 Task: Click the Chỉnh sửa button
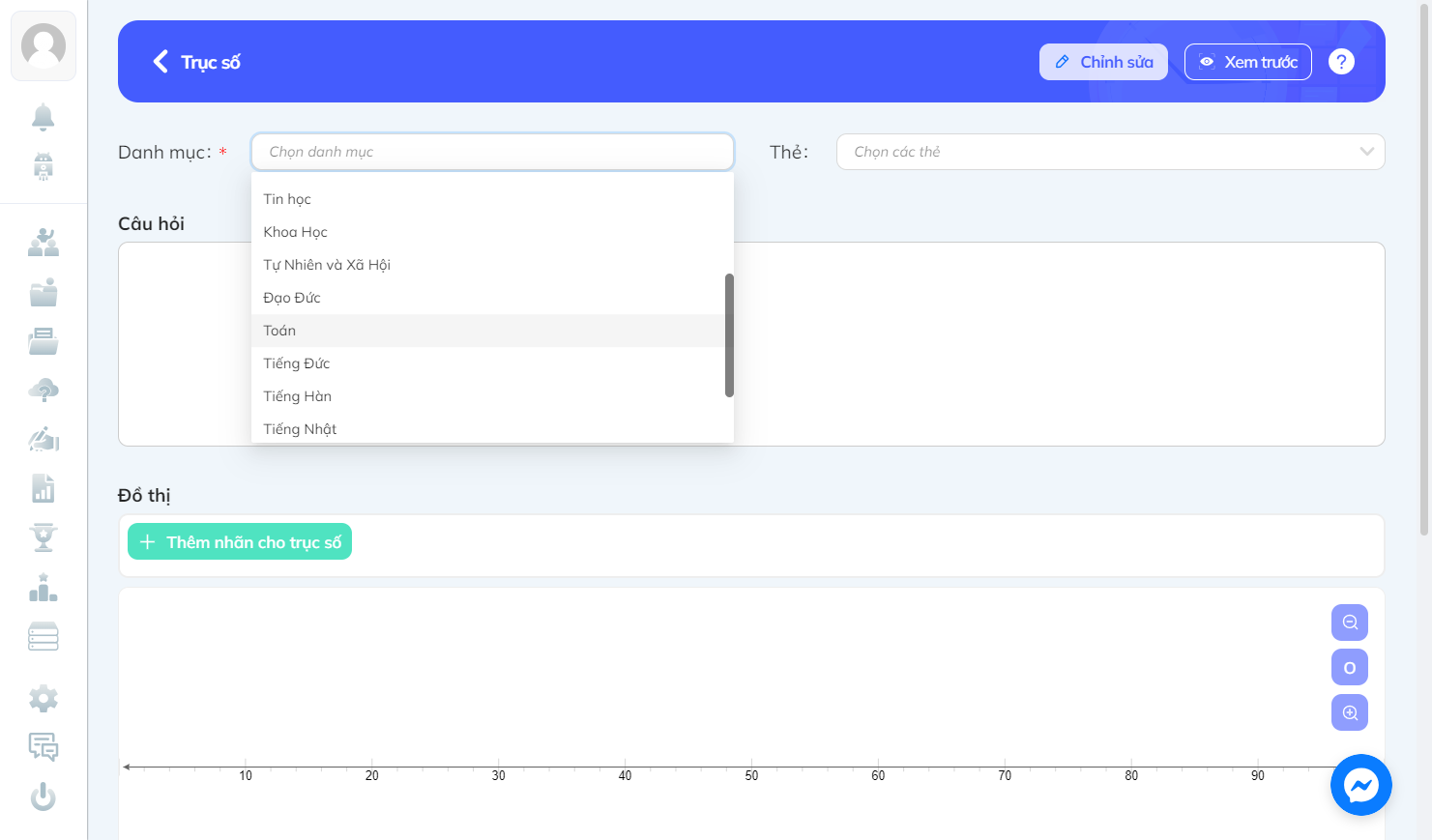[1103, 62]
